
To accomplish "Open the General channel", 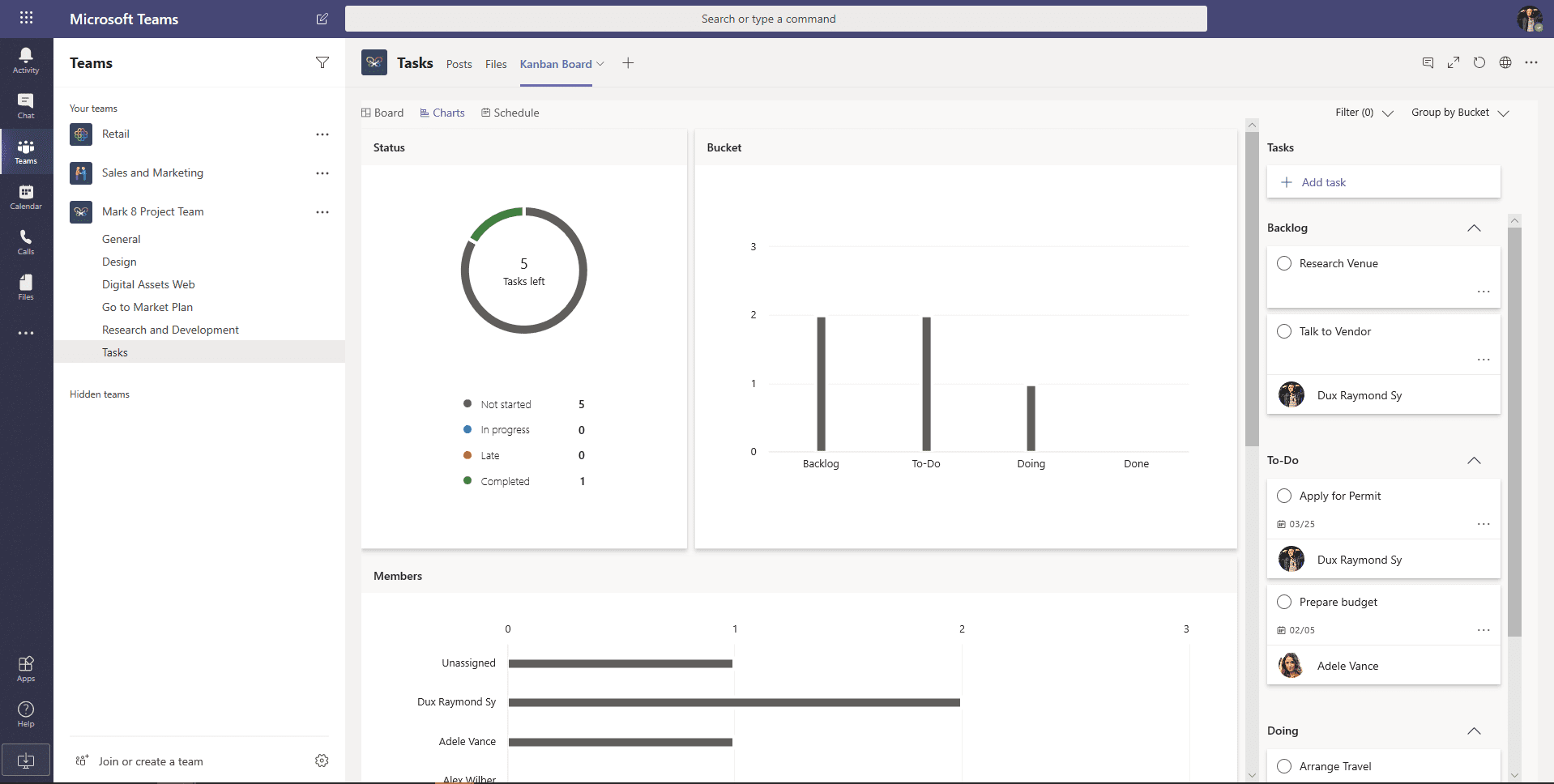I will [x=122, y=239].
